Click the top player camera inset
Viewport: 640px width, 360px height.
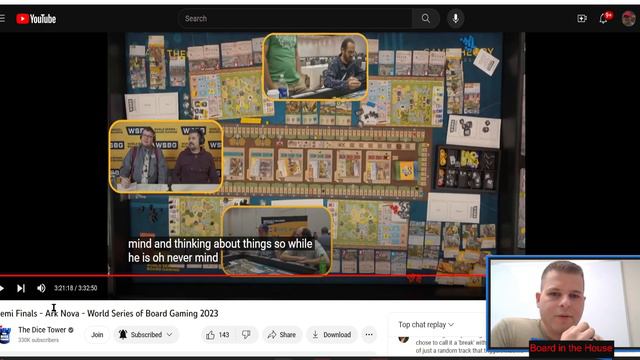[315, 67]
